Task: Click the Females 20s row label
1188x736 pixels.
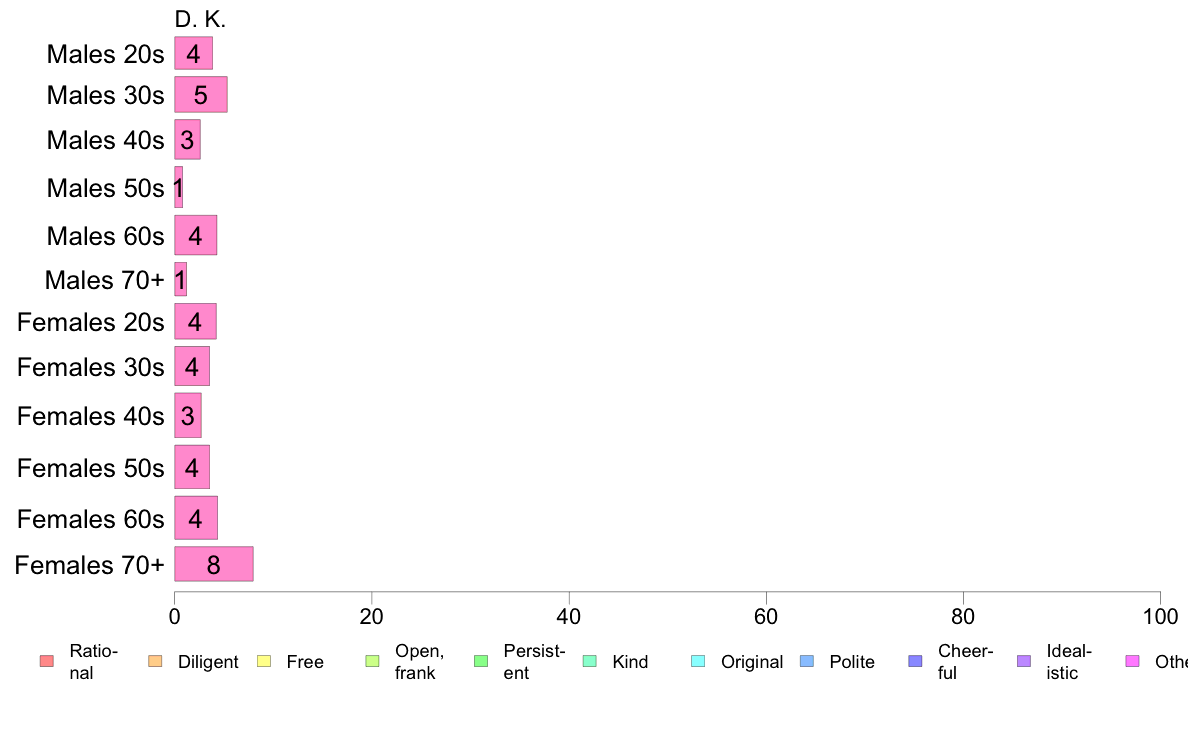Action: point(90,322)
